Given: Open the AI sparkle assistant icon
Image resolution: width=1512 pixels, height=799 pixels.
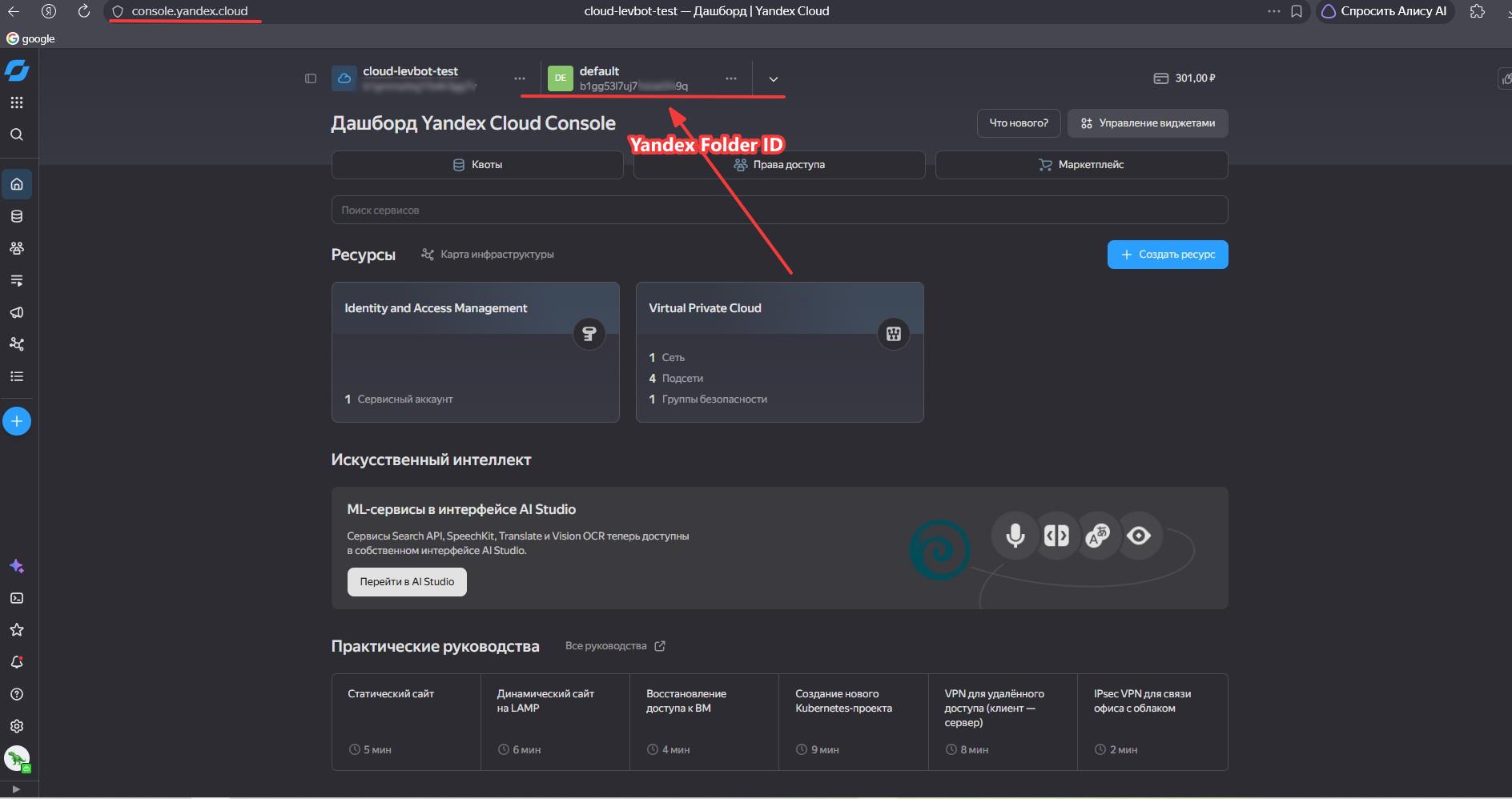Looking at the screenshot, I should [x=17, y=566].
